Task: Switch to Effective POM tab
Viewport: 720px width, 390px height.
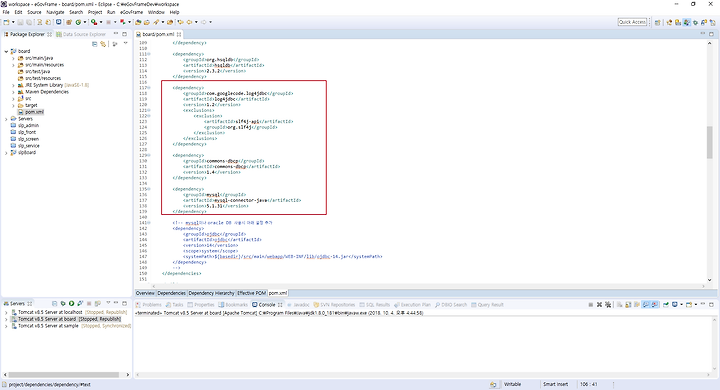Action: (x=251, y=293)
